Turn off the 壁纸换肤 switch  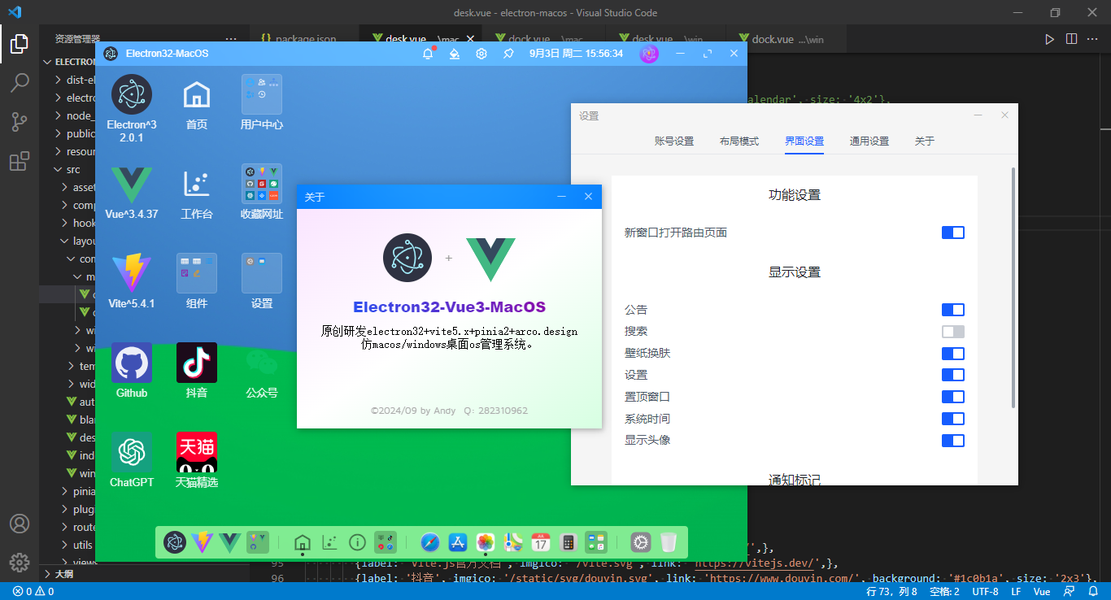(x=953, y=353)
